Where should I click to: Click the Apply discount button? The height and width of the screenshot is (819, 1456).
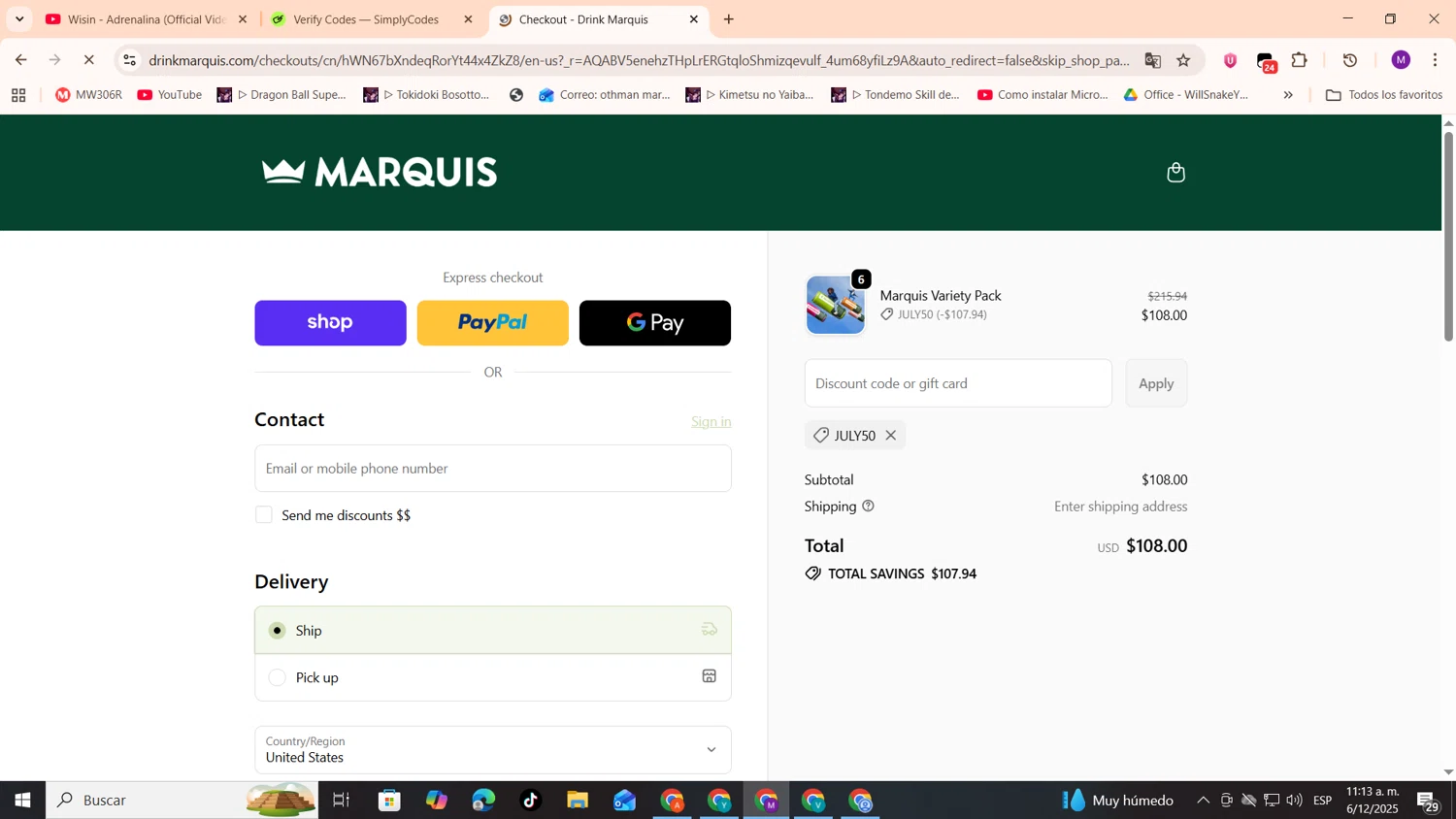pos(1156,383)
